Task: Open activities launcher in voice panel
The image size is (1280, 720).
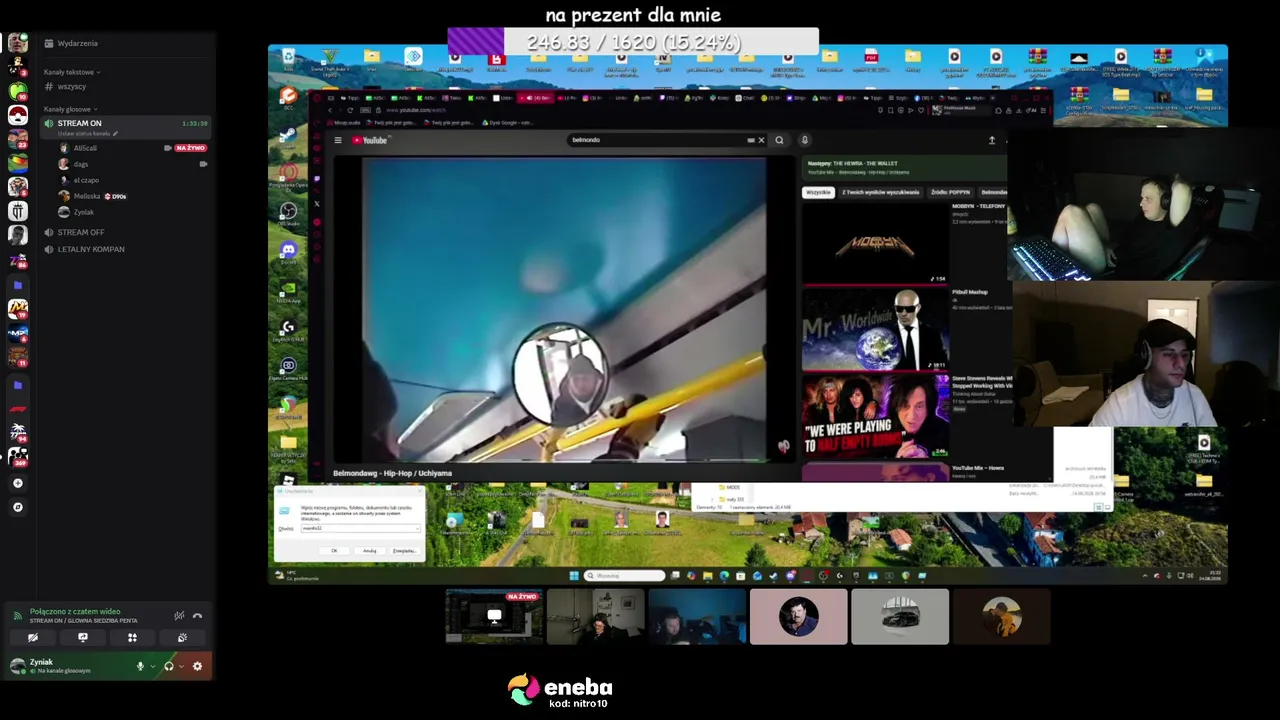Action: 132,637
